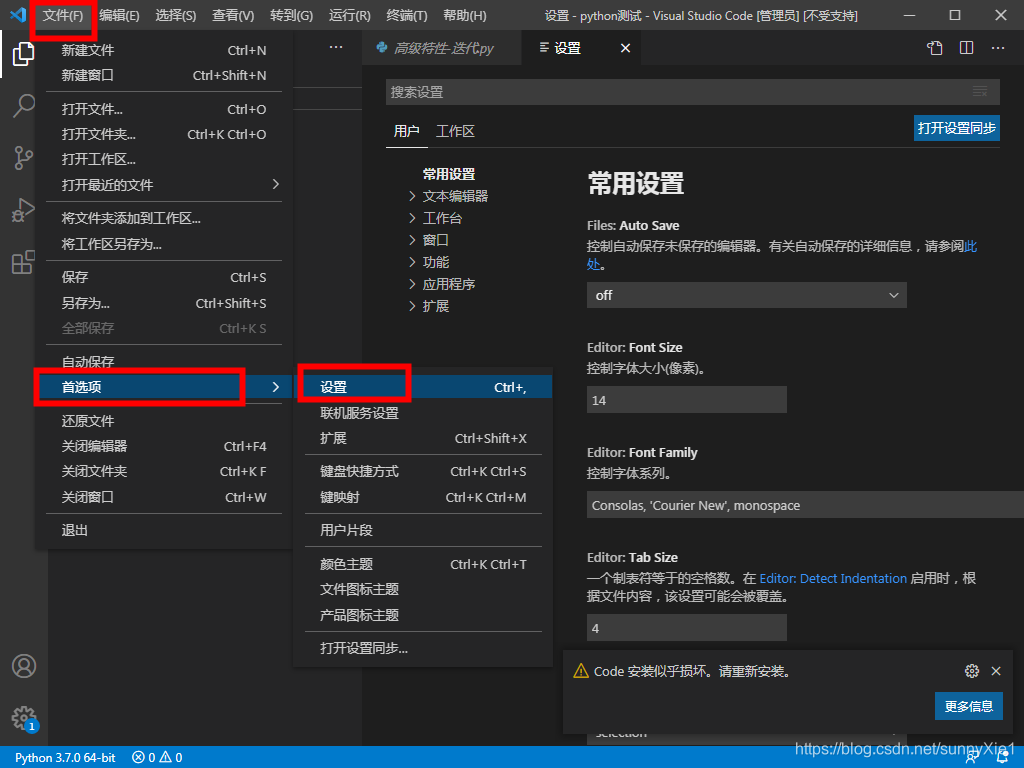Screen dimensions: 1024x768
Task: Open the Run and Debug view icon
Action: [x=24, y=210]
